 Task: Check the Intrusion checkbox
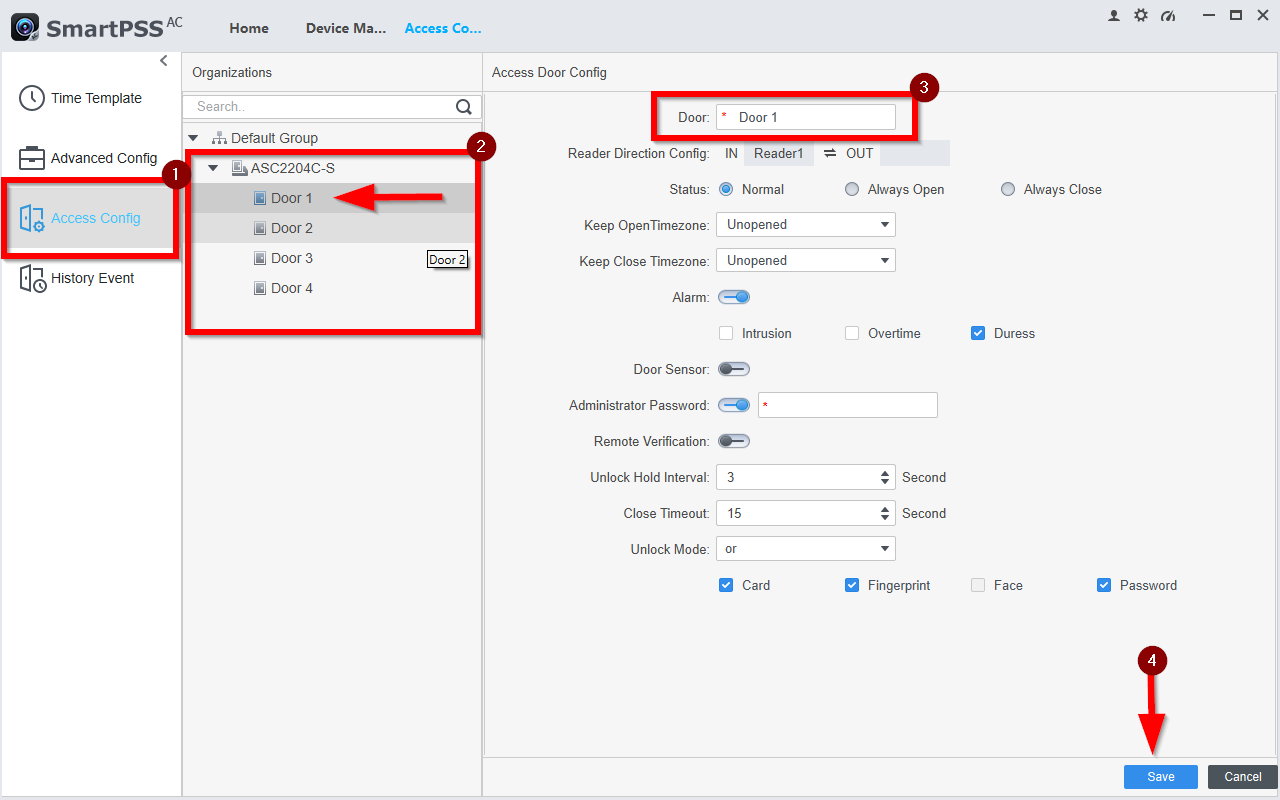point(726,333)
